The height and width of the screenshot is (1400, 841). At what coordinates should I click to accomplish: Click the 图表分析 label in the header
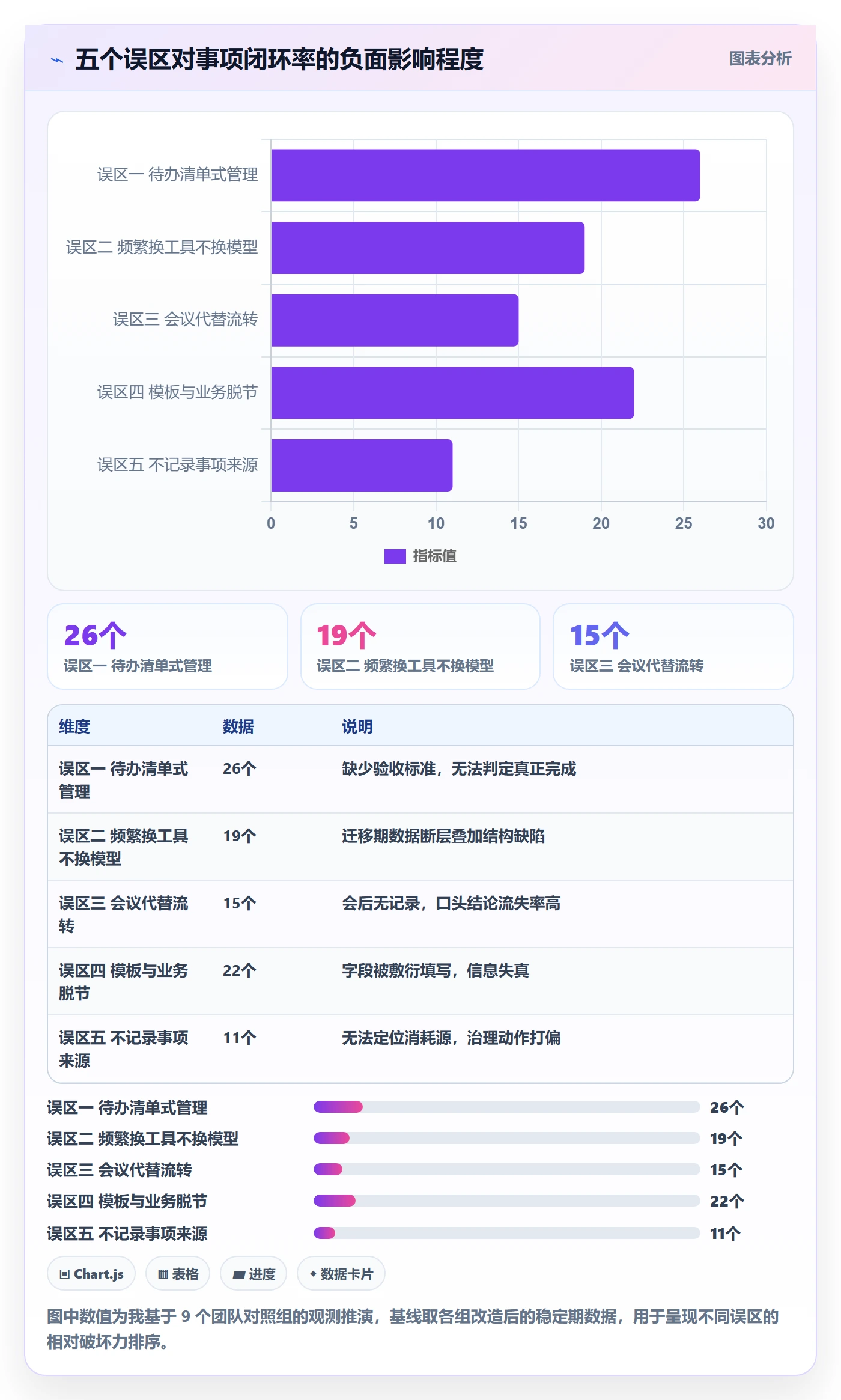coord(760,58)
